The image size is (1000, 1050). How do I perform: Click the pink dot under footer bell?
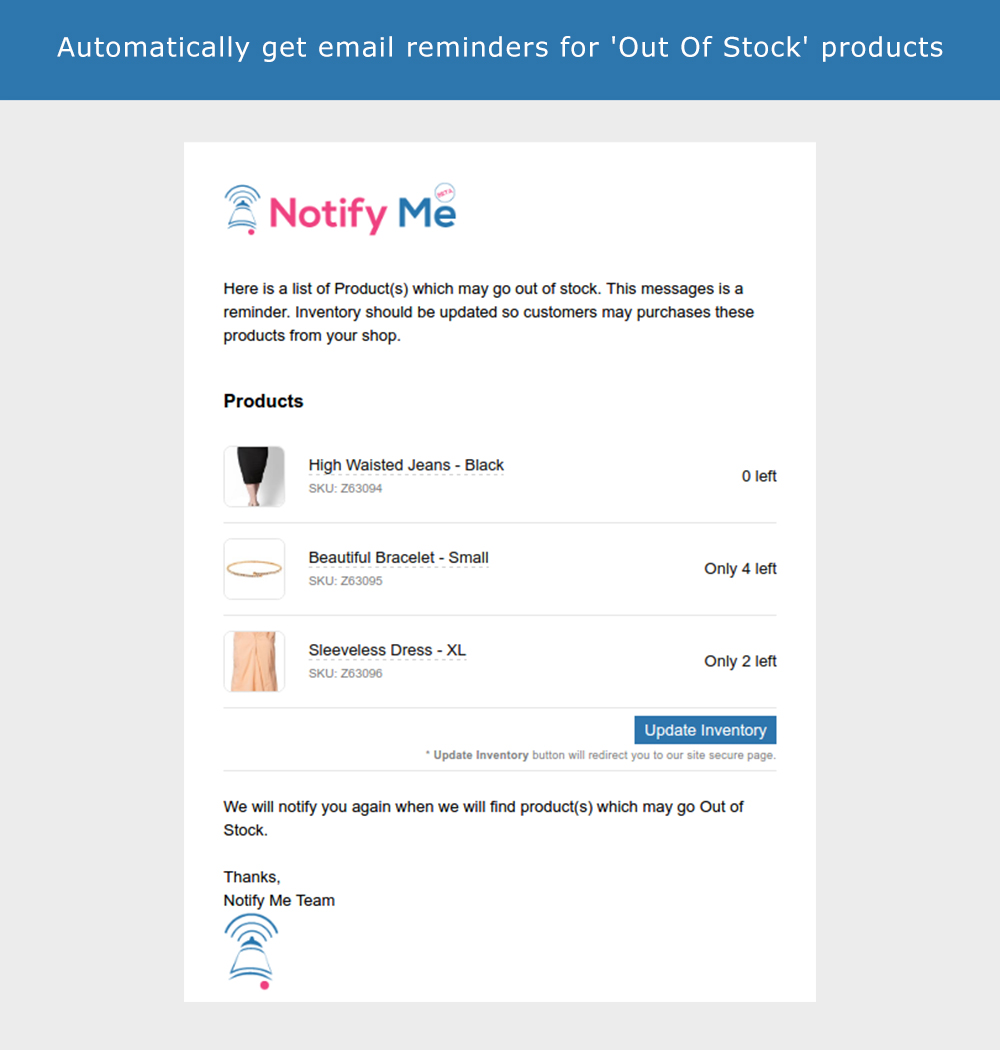[265, 985]
